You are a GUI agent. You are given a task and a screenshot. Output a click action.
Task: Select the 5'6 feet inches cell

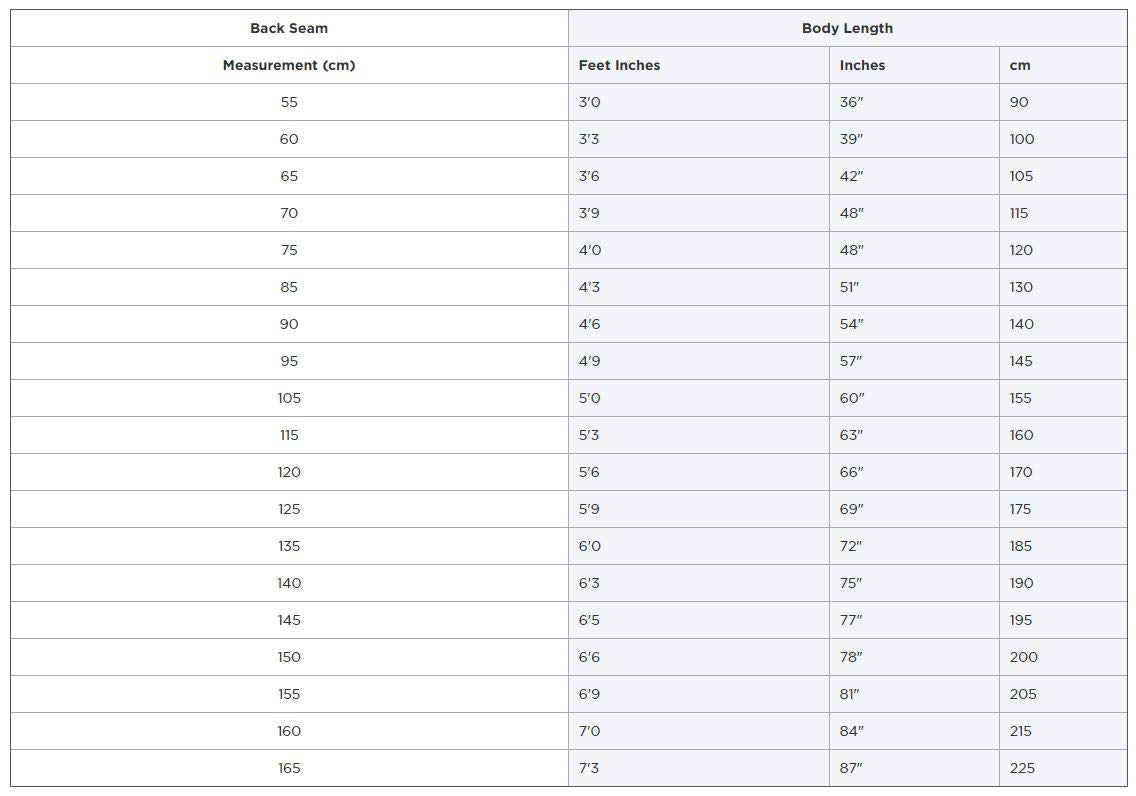(x=590, y=472)
